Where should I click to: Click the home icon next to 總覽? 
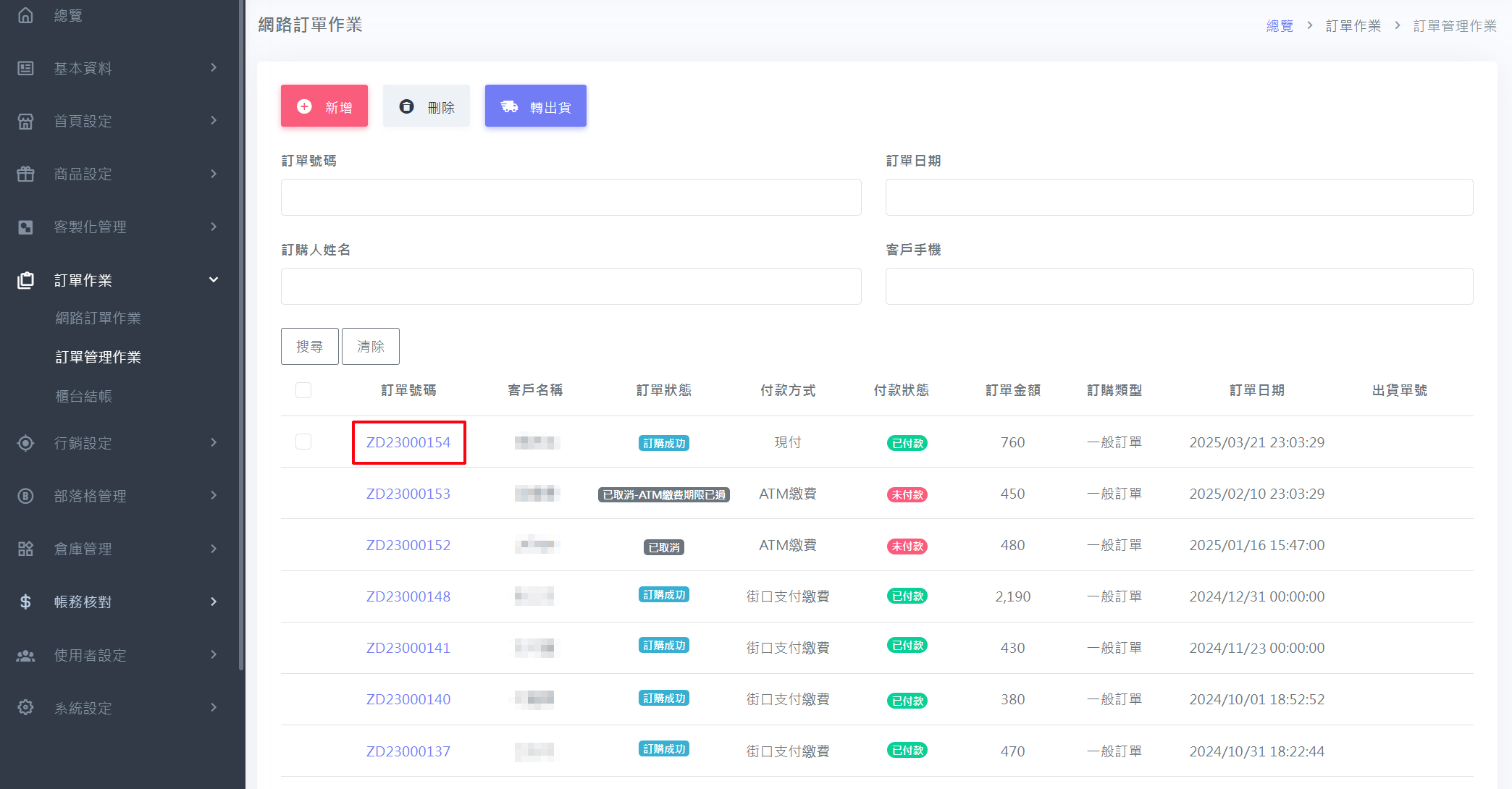25,15
